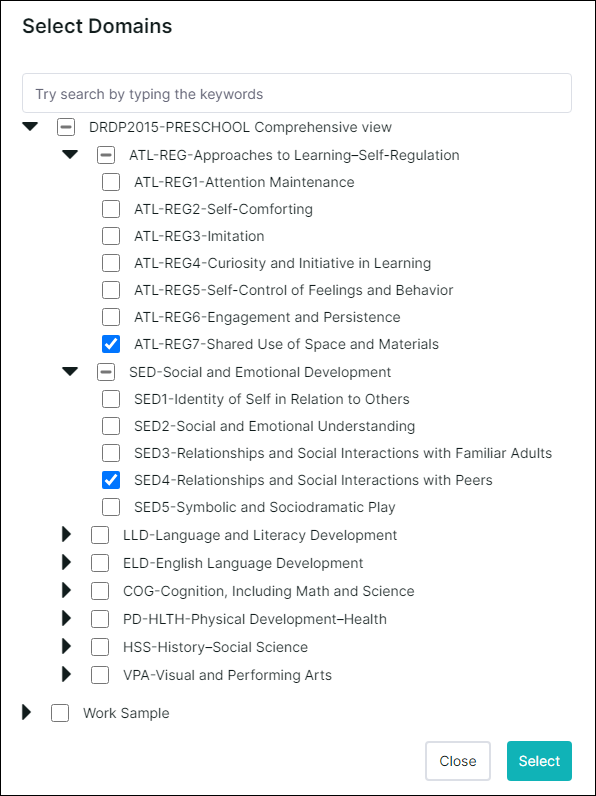Expand the PD-HLTH Physical Development node
596x796 pixels.
click(x=67, y=618)
